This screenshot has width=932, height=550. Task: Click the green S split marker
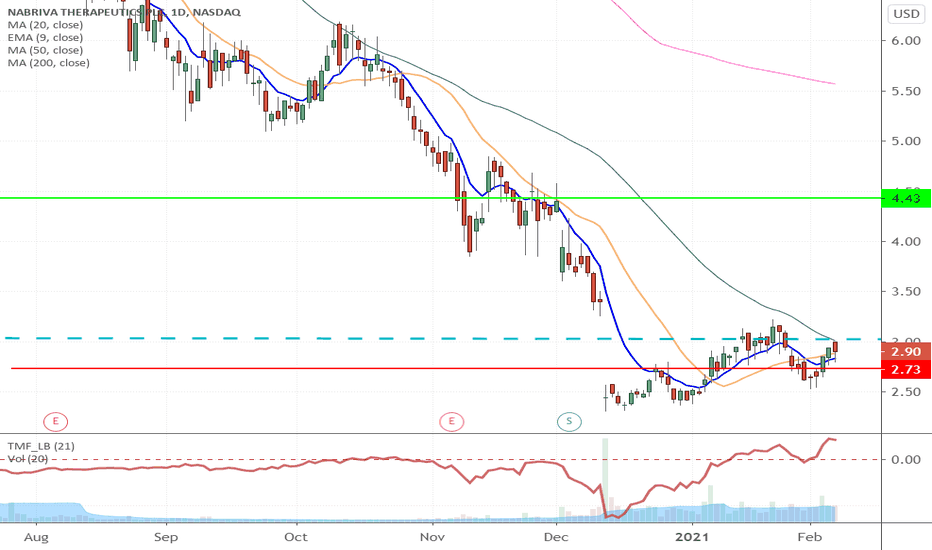coord(569,422)
